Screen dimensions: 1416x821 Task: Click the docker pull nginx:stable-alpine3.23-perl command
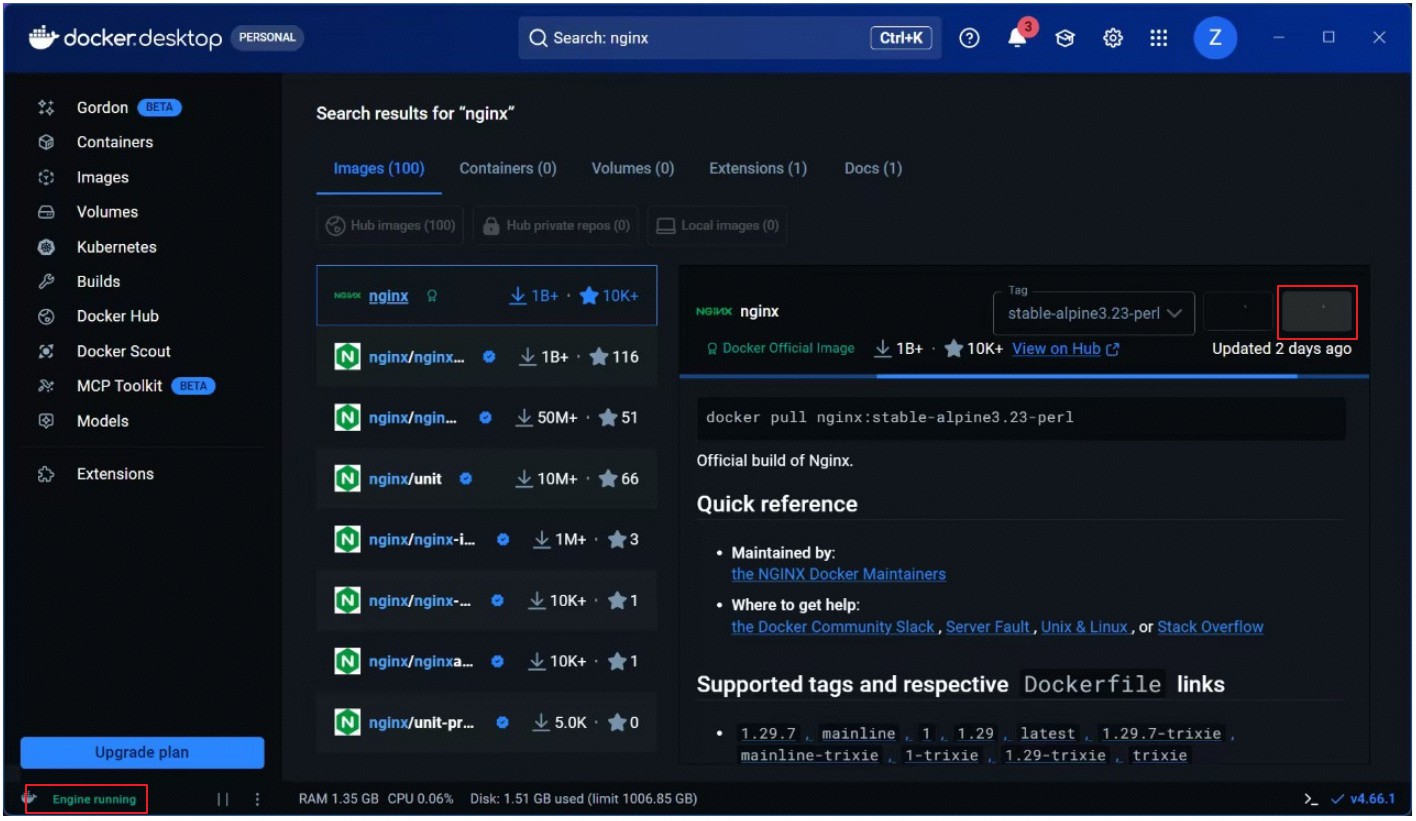click(x=1021, y=417)
